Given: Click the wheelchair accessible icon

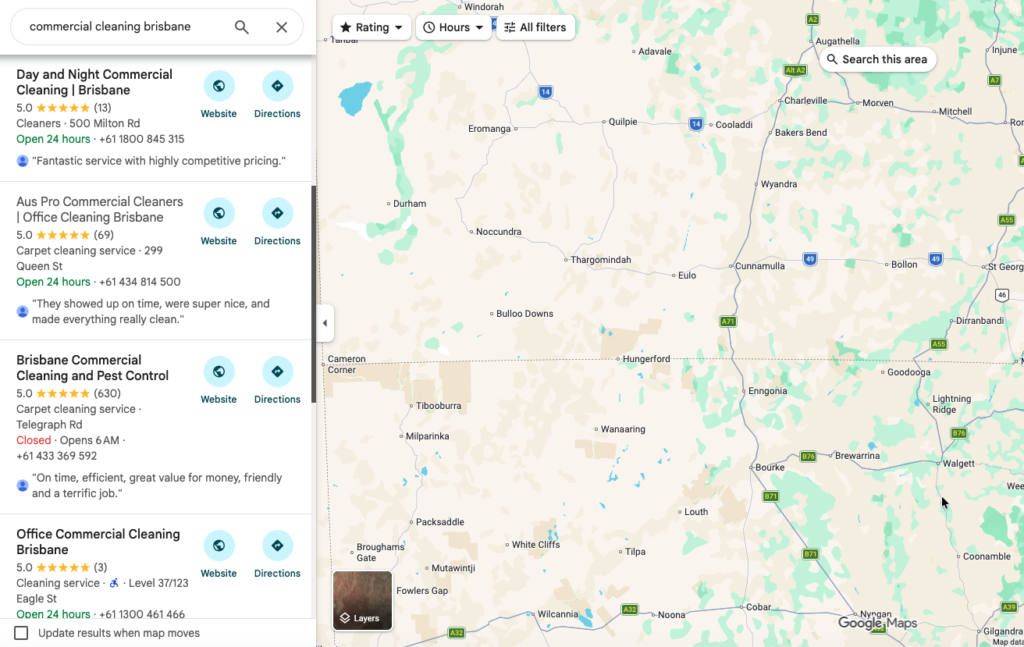Looking at the screenshot, I should 114,583.
